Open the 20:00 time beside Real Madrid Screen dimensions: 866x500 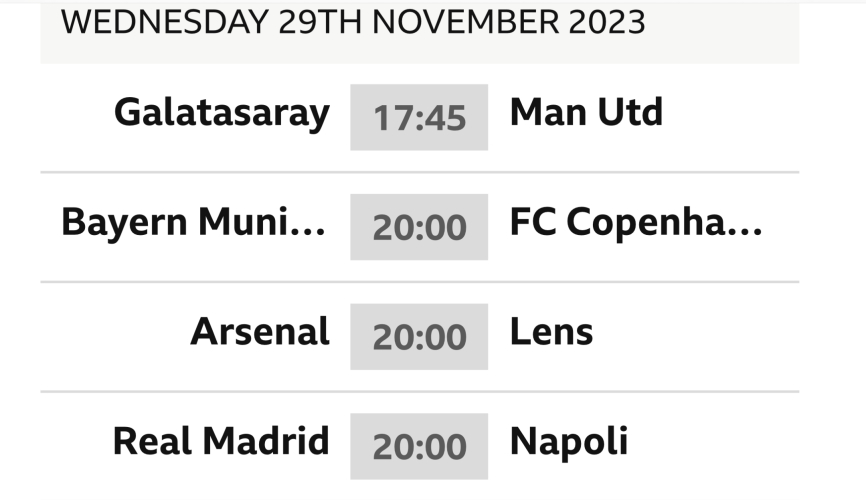click(419, 446)
